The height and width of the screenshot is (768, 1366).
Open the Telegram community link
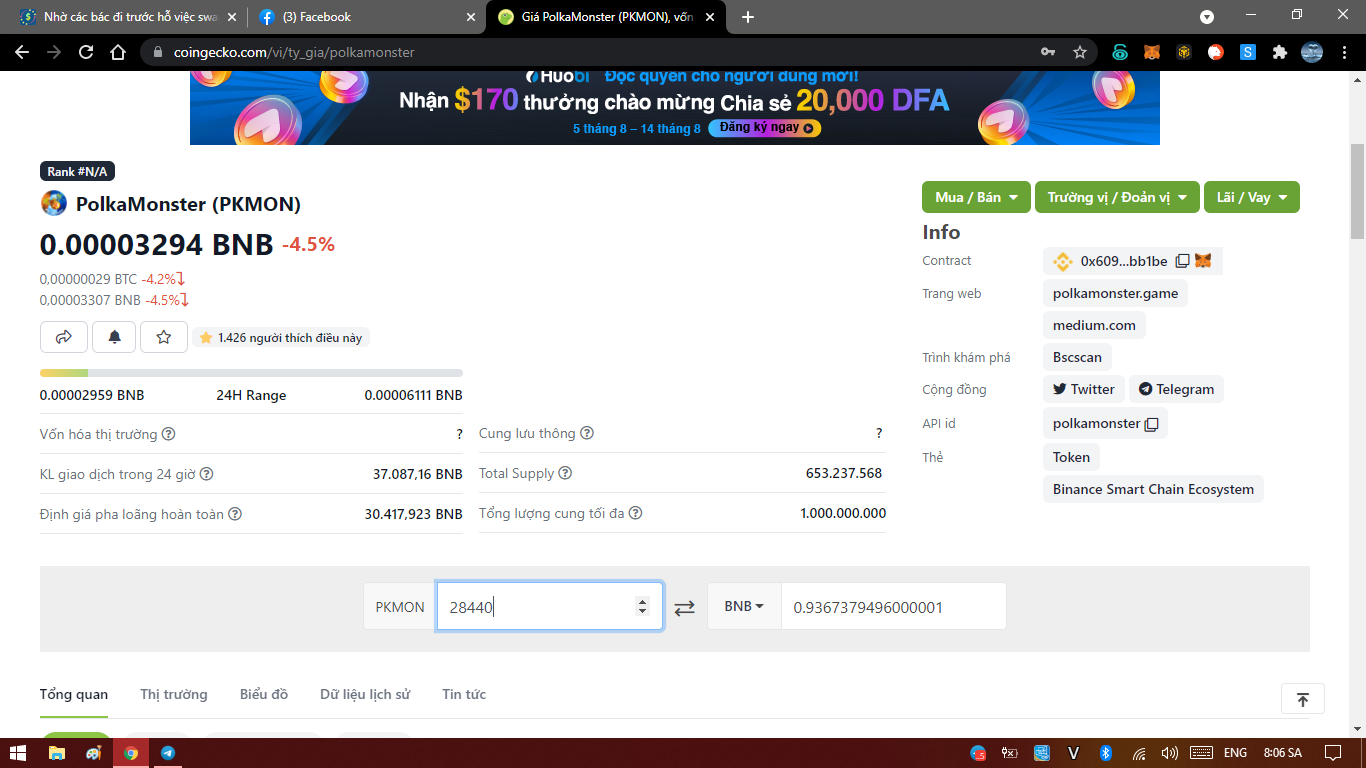pos(1176,389)
